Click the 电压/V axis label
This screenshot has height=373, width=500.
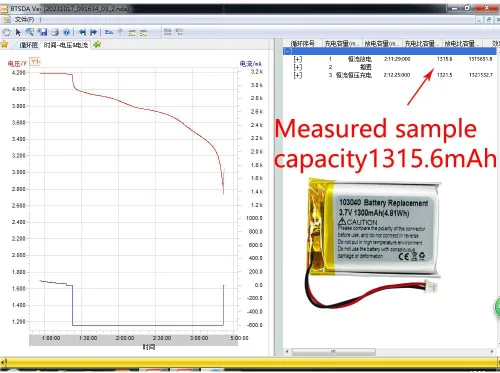17,63
